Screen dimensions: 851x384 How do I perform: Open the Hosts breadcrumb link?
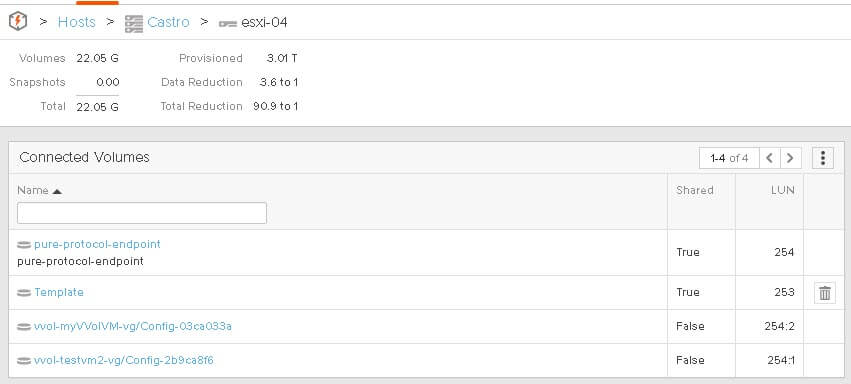(77, 22)
